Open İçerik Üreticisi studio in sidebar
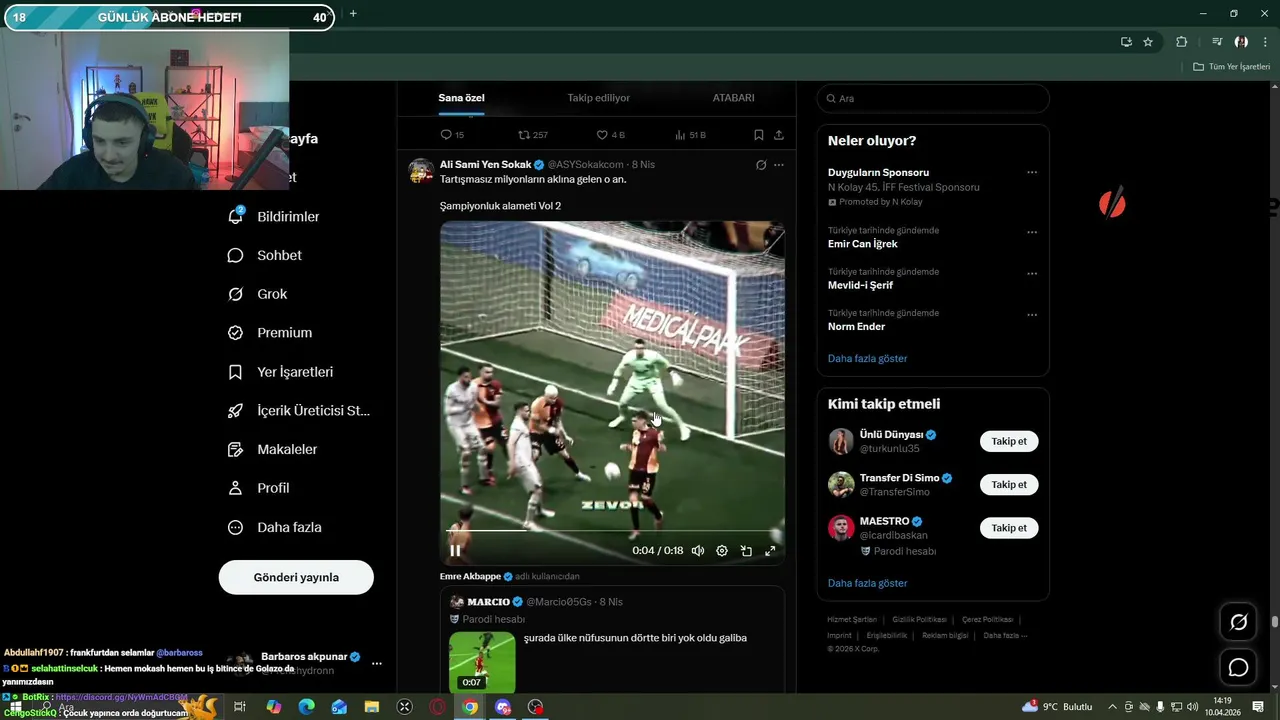 (x=299, y=411)
